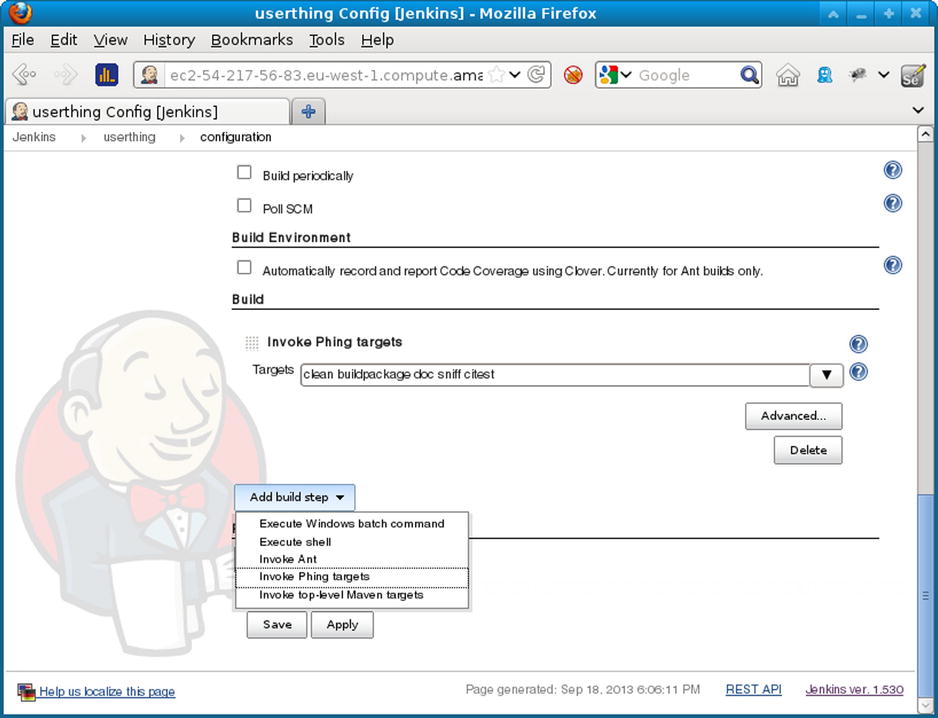
Task: Select Invoke Phing targets menu entry
Action: click(x=352, y=577)
